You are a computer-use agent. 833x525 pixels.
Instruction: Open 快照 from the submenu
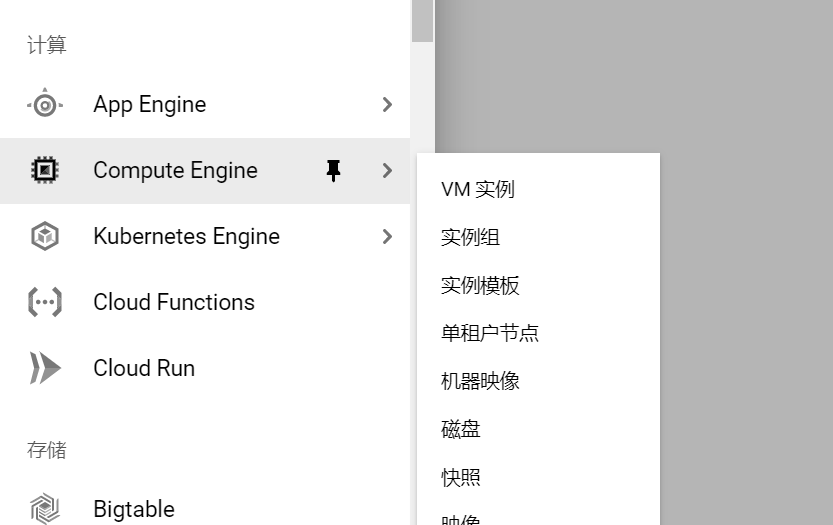[x=461, y=477]
